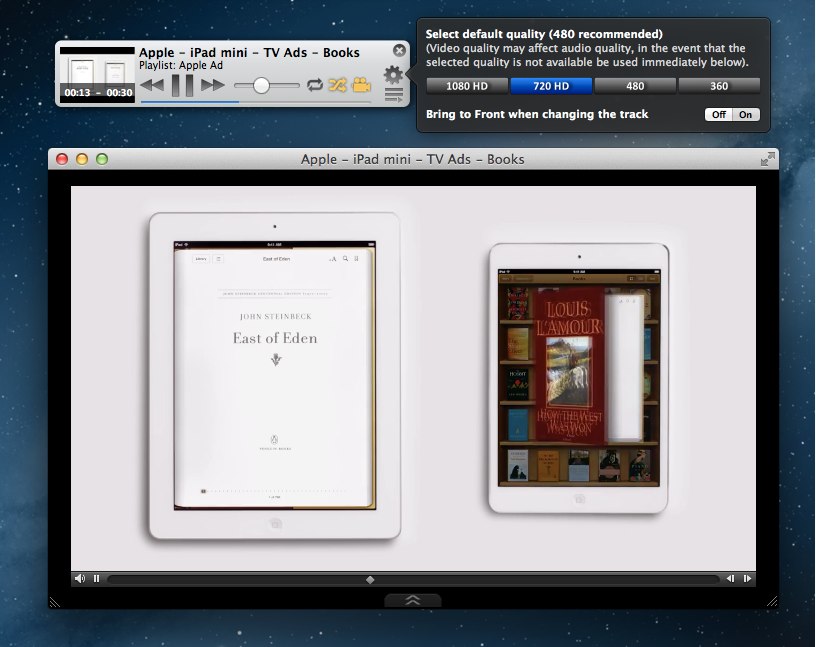816x647 pixels.
Task: Zoom the video window with green button
Action: tap(102, 159)
